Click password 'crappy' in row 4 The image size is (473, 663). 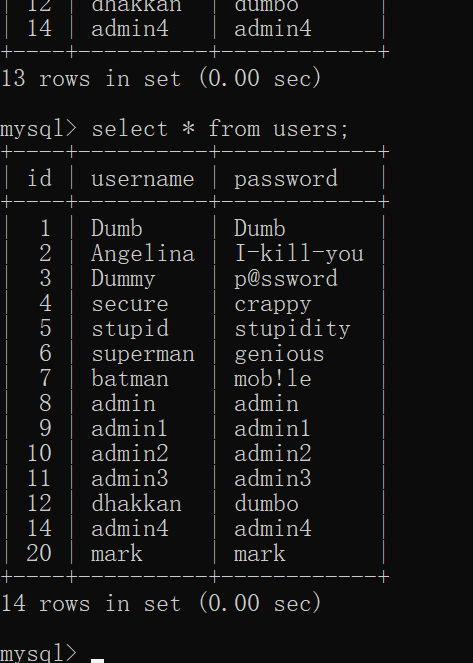point(273,305)
